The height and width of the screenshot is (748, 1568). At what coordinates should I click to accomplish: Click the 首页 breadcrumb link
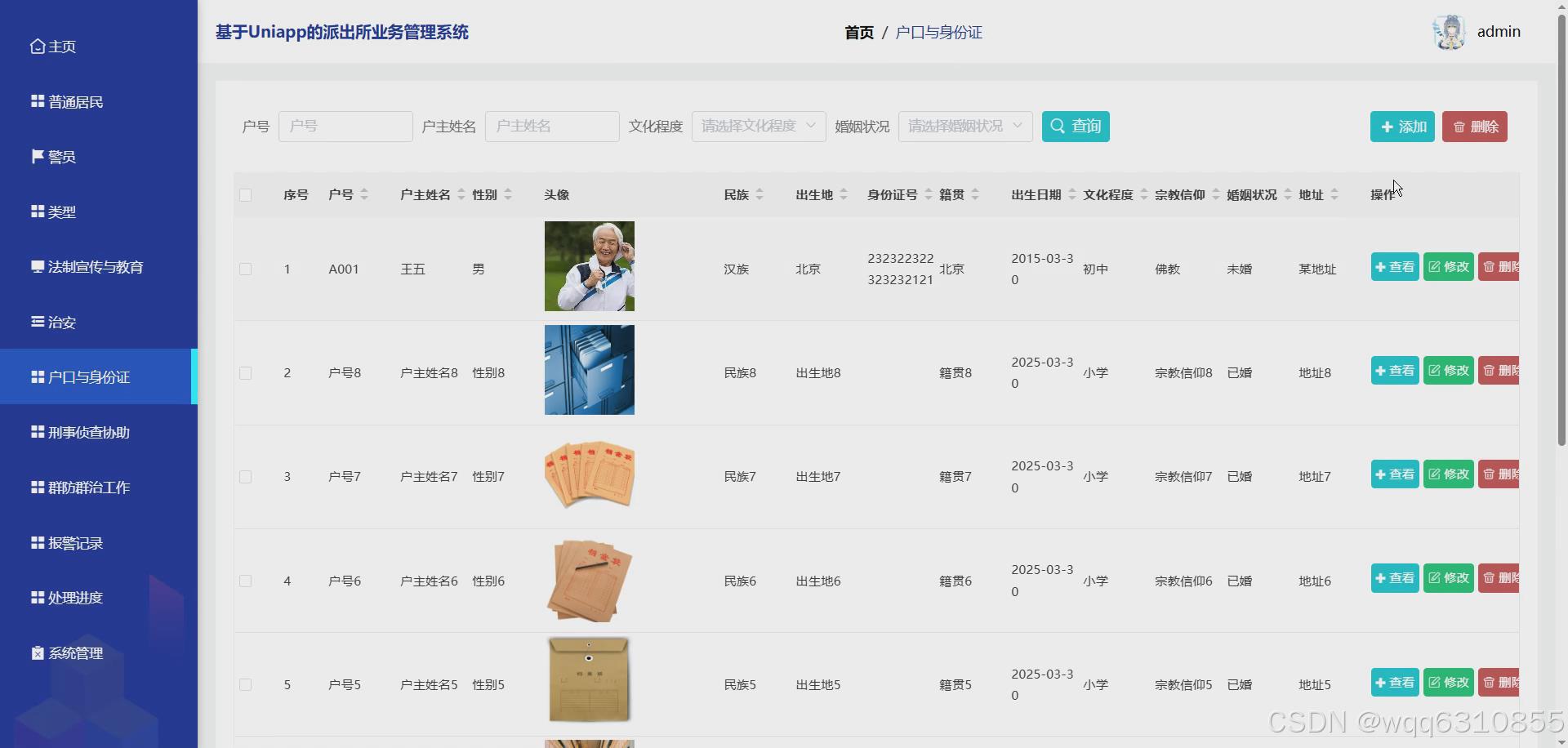[859, 33]
